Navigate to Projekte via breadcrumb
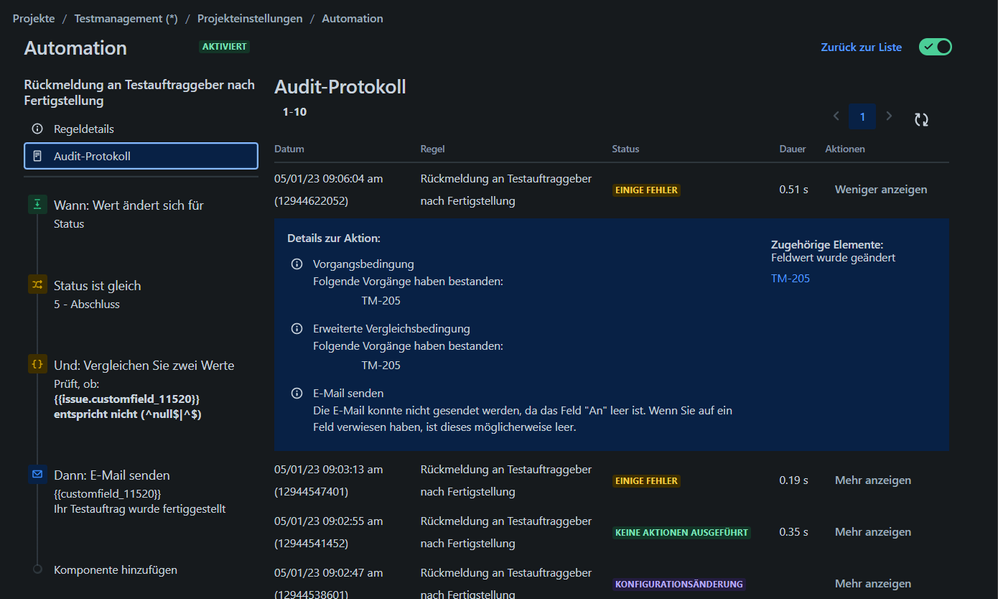Image resolution: width=998 pixels, height=599 pixels. tap(33, 17)
